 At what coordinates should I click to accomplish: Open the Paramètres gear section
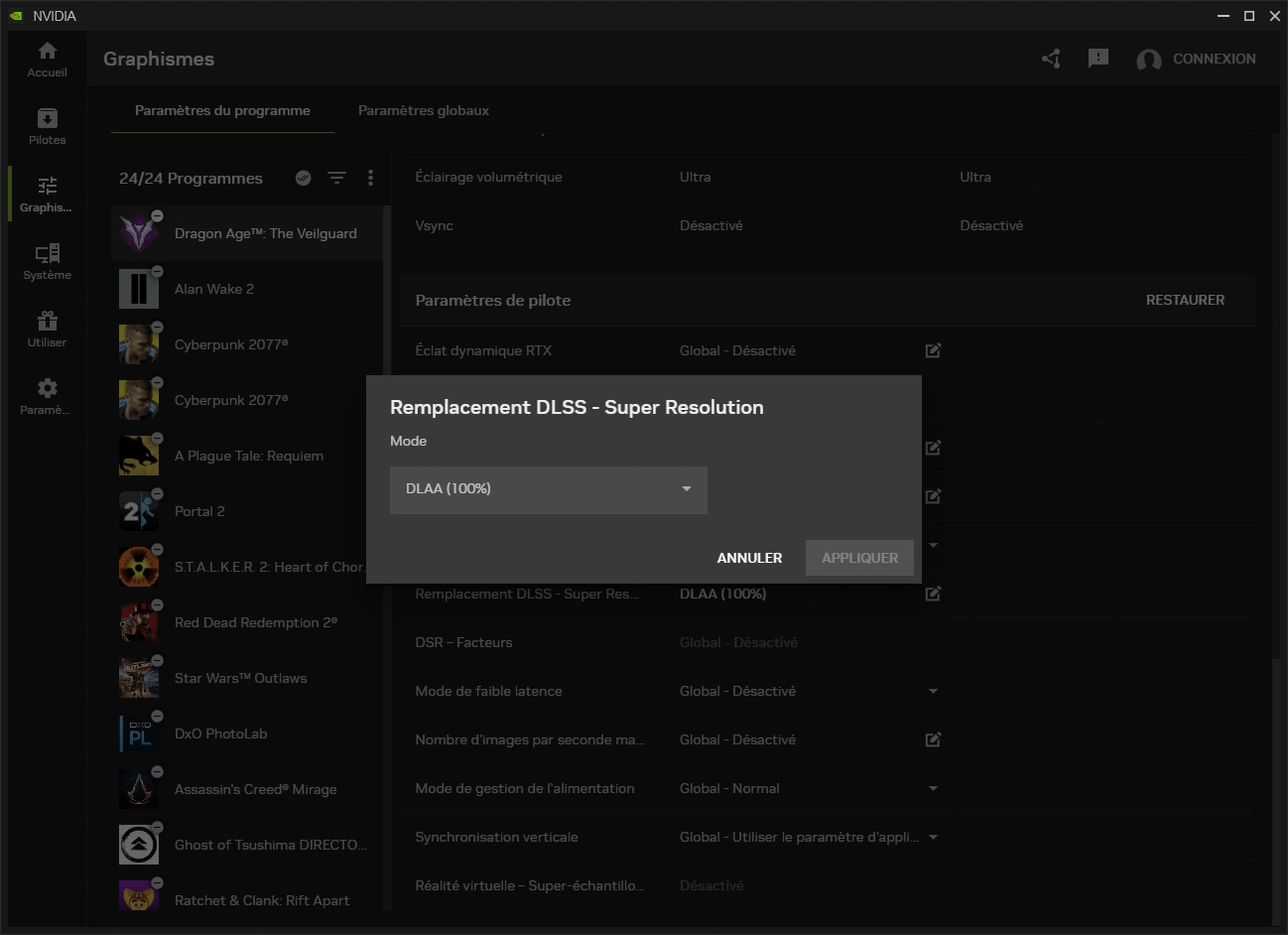point(47,396)
